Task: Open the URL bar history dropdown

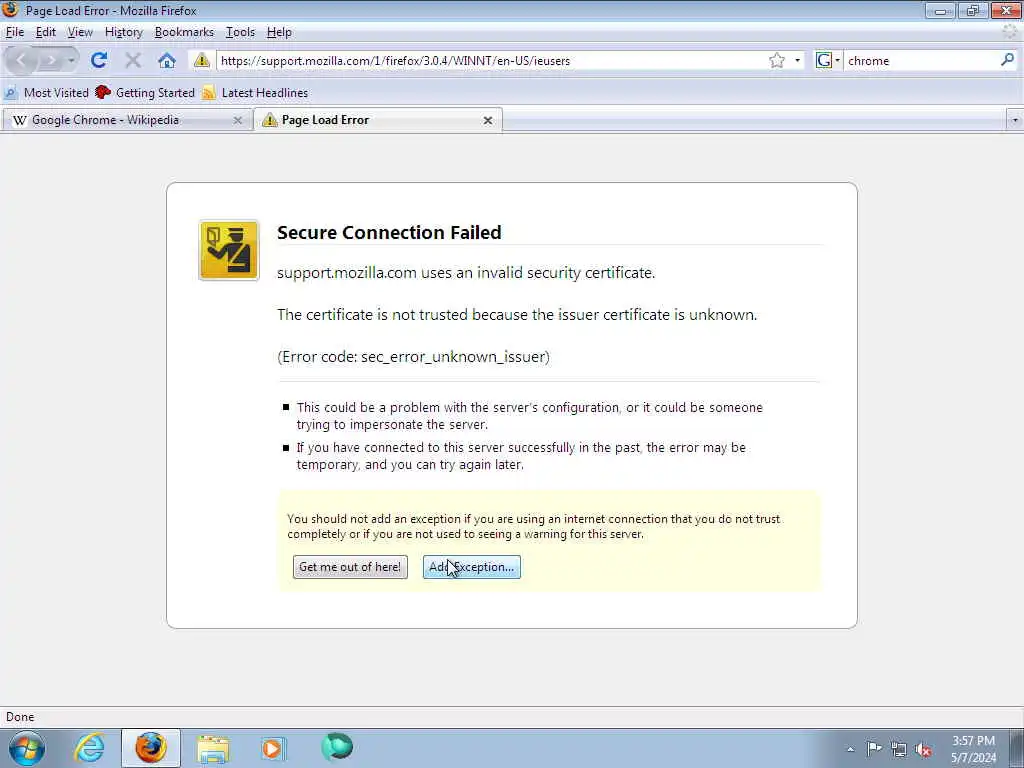Action: (x=797, y=61)
